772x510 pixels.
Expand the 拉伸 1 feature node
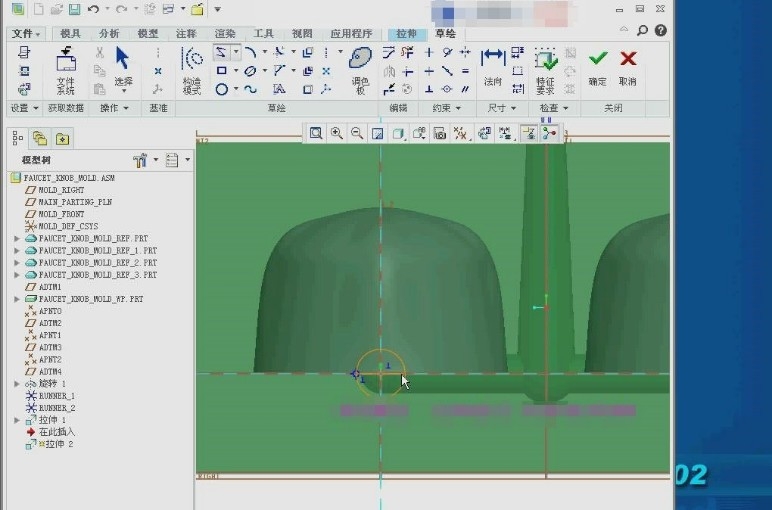pos(17,420)
